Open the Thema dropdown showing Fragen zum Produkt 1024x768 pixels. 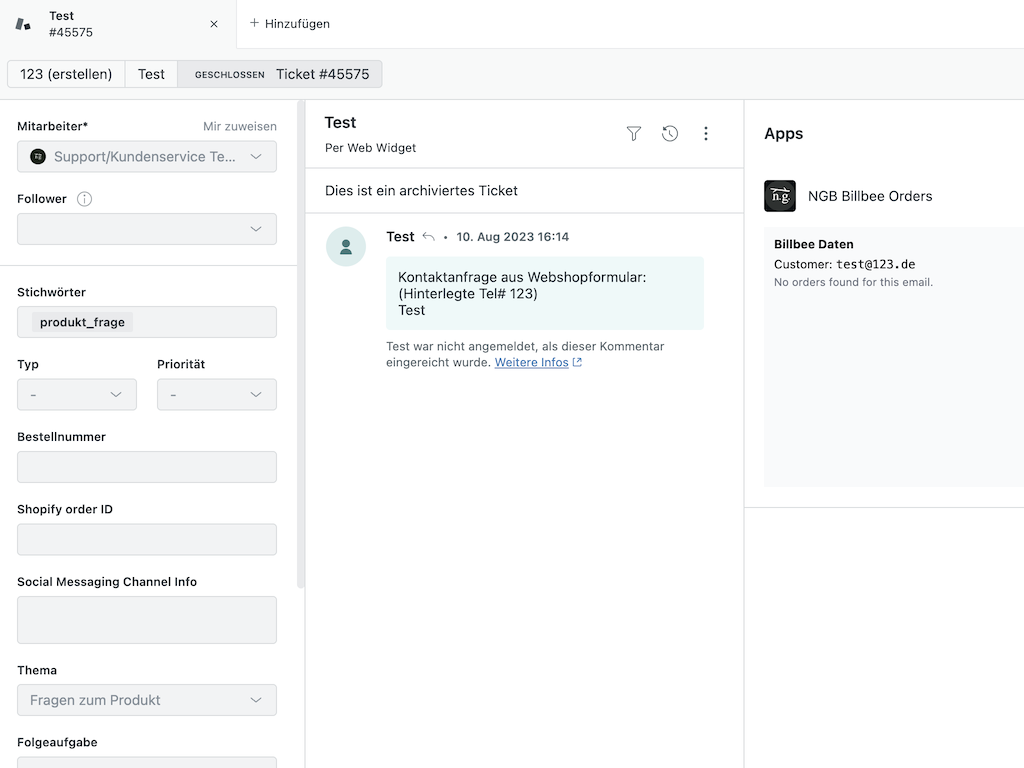click(146, 700)
